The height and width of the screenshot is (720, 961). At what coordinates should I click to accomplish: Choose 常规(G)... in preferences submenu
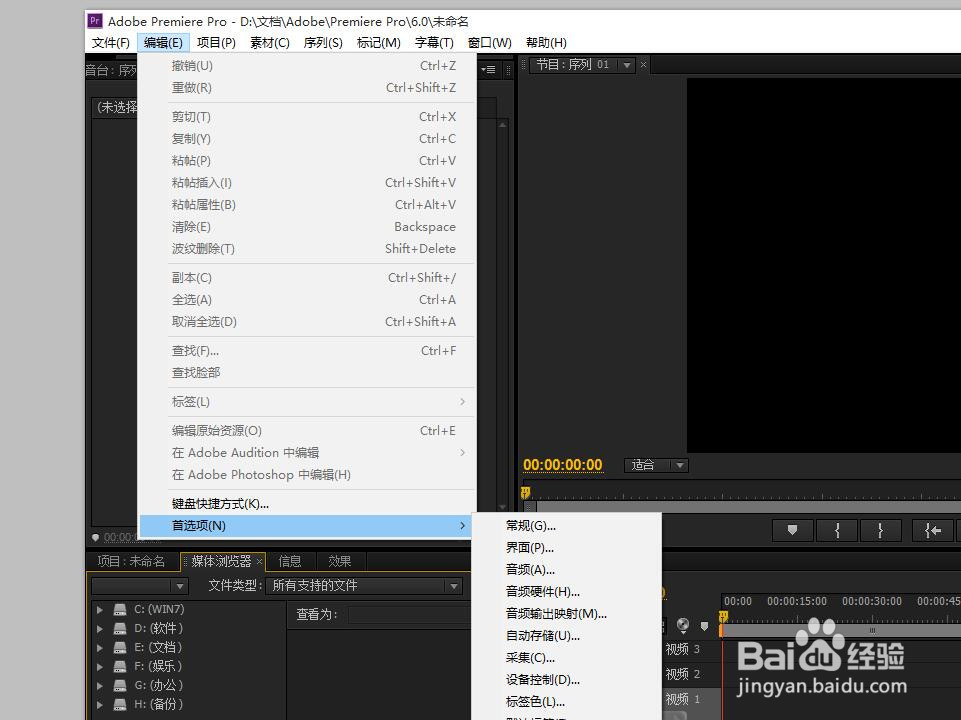(x=566, y=526)
